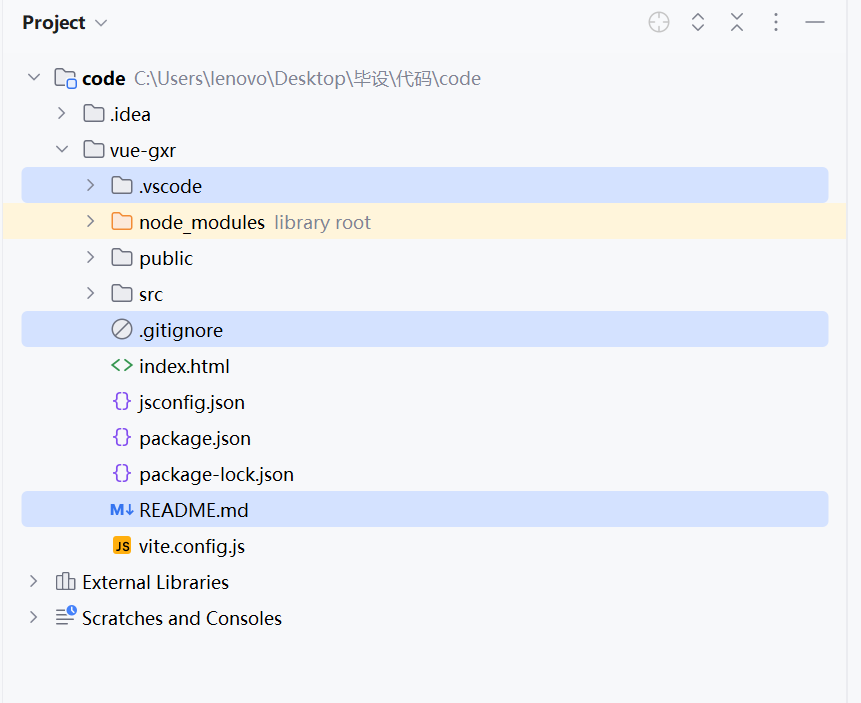Click the Select Opened File crosshair icon
The width and height of the screenshot is (861, 703).
[x=659, y=22]
